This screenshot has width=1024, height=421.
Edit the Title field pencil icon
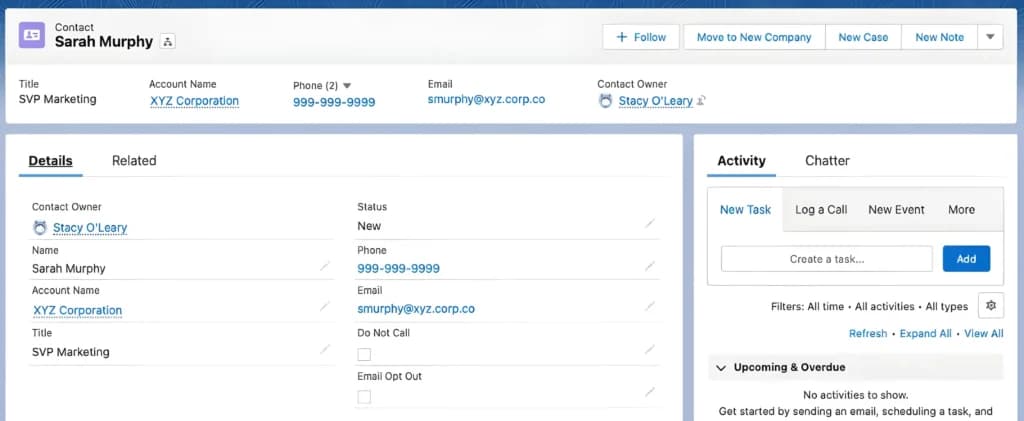[325, 350]
